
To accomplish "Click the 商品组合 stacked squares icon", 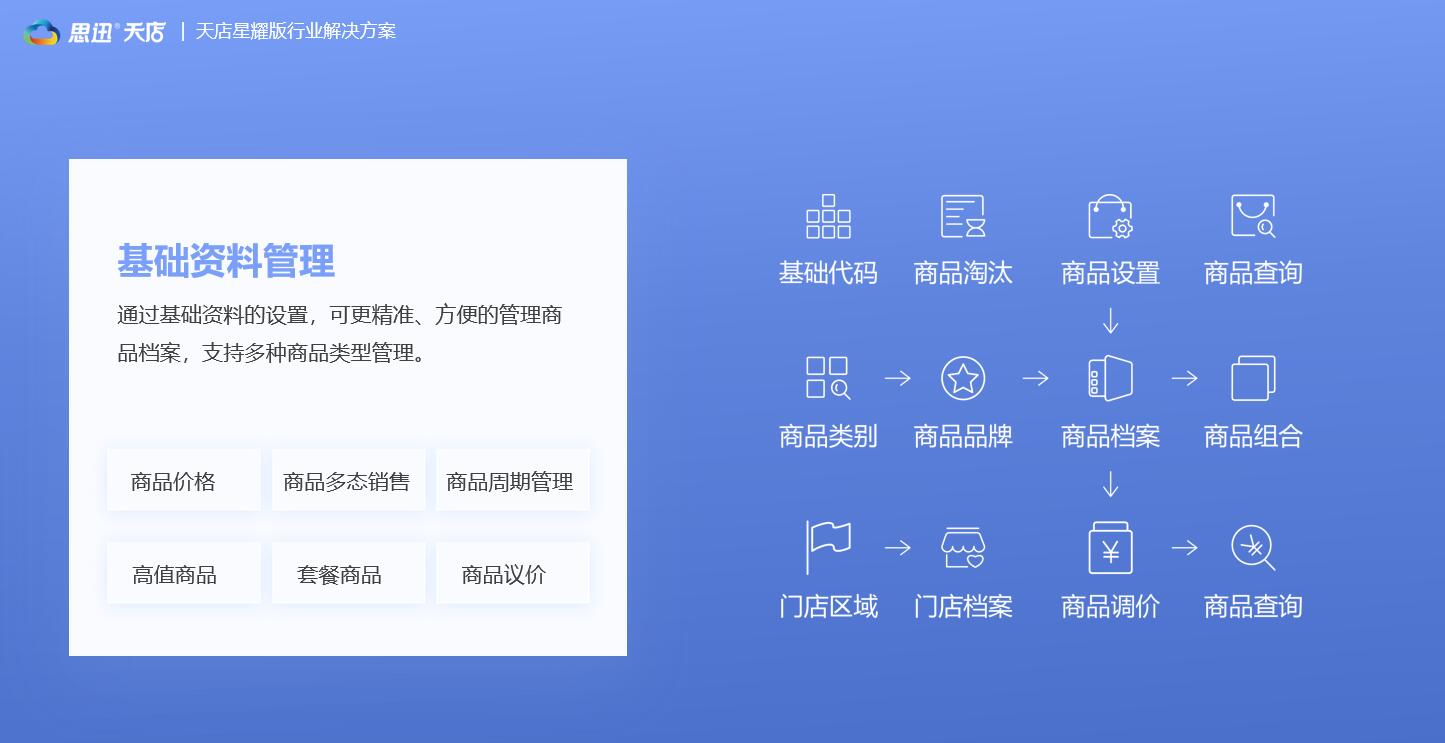I will (x=1253, y=378).
